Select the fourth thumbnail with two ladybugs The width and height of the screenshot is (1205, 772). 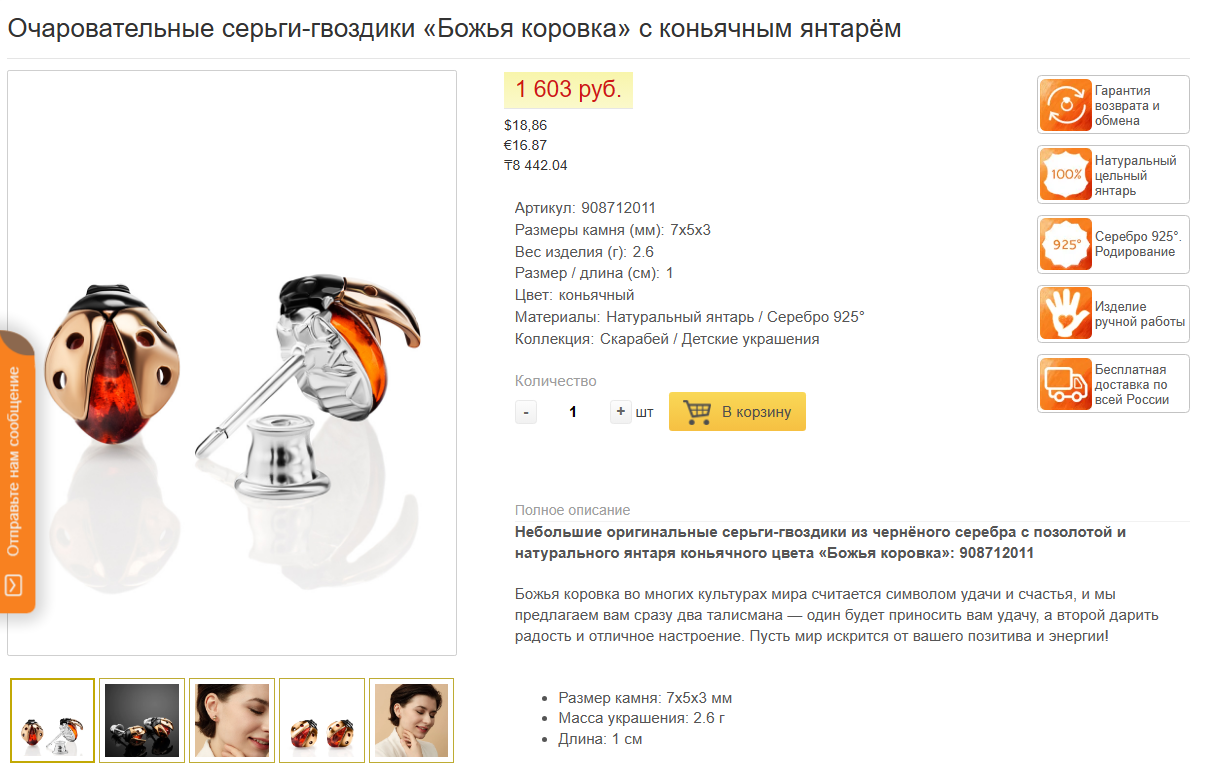(x=322, y=721)
